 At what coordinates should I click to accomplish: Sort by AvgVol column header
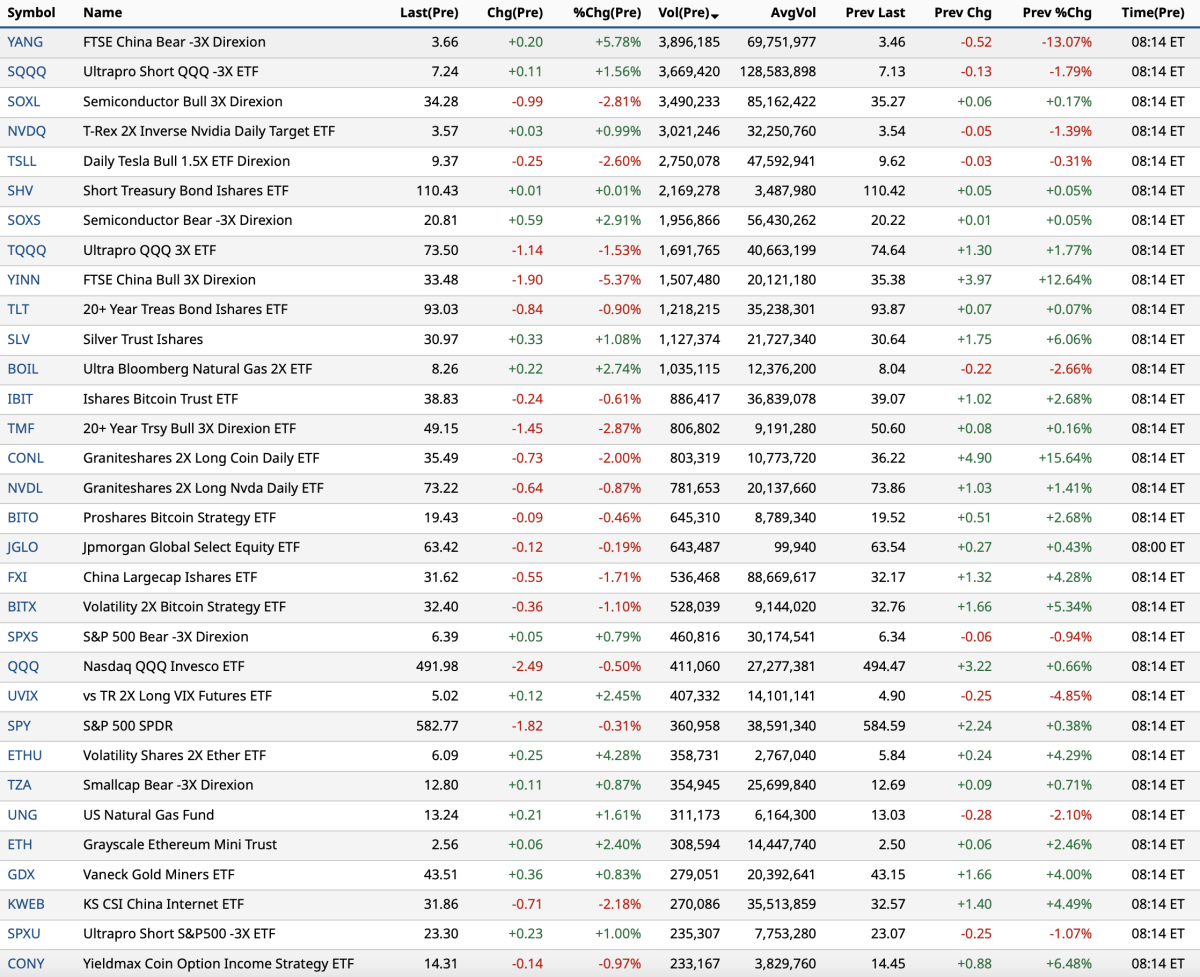pos(793,13)
